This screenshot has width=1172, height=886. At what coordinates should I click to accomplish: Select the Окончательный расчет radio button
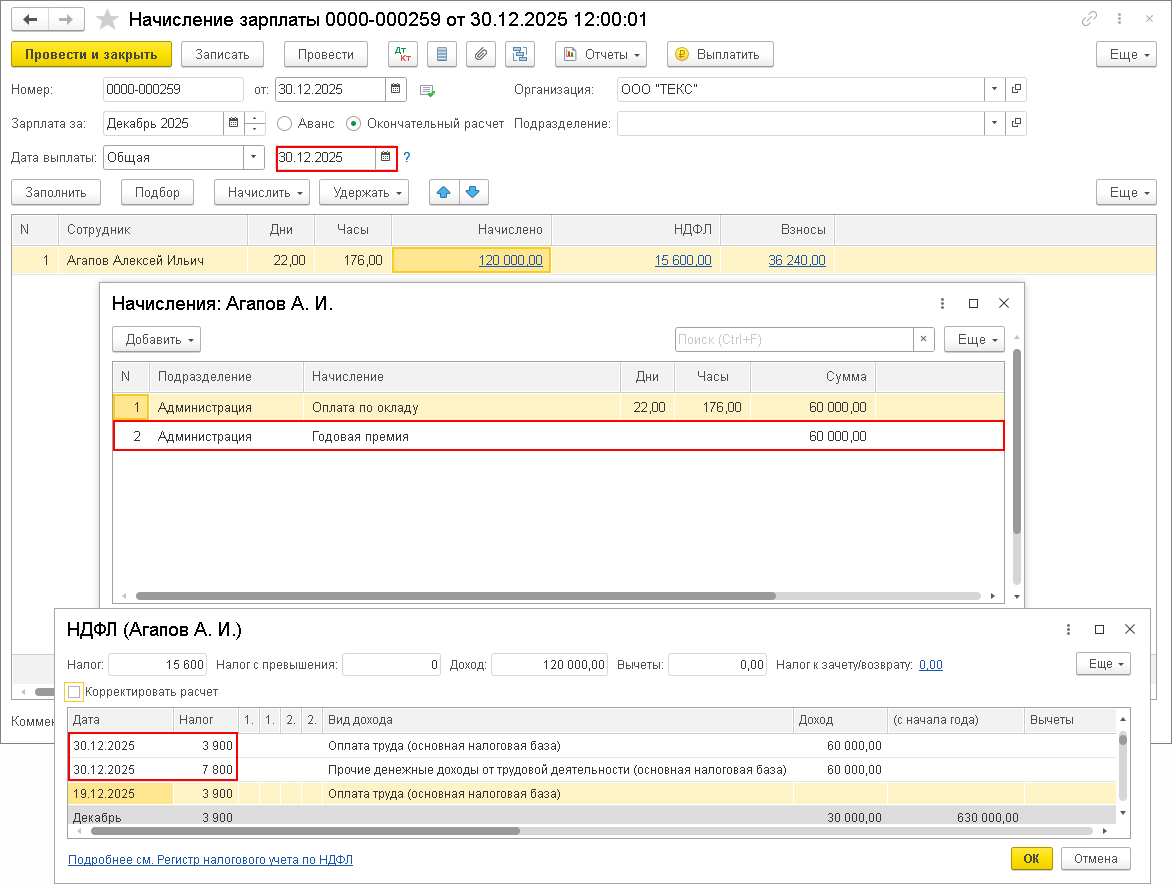(x=354, y=123)
